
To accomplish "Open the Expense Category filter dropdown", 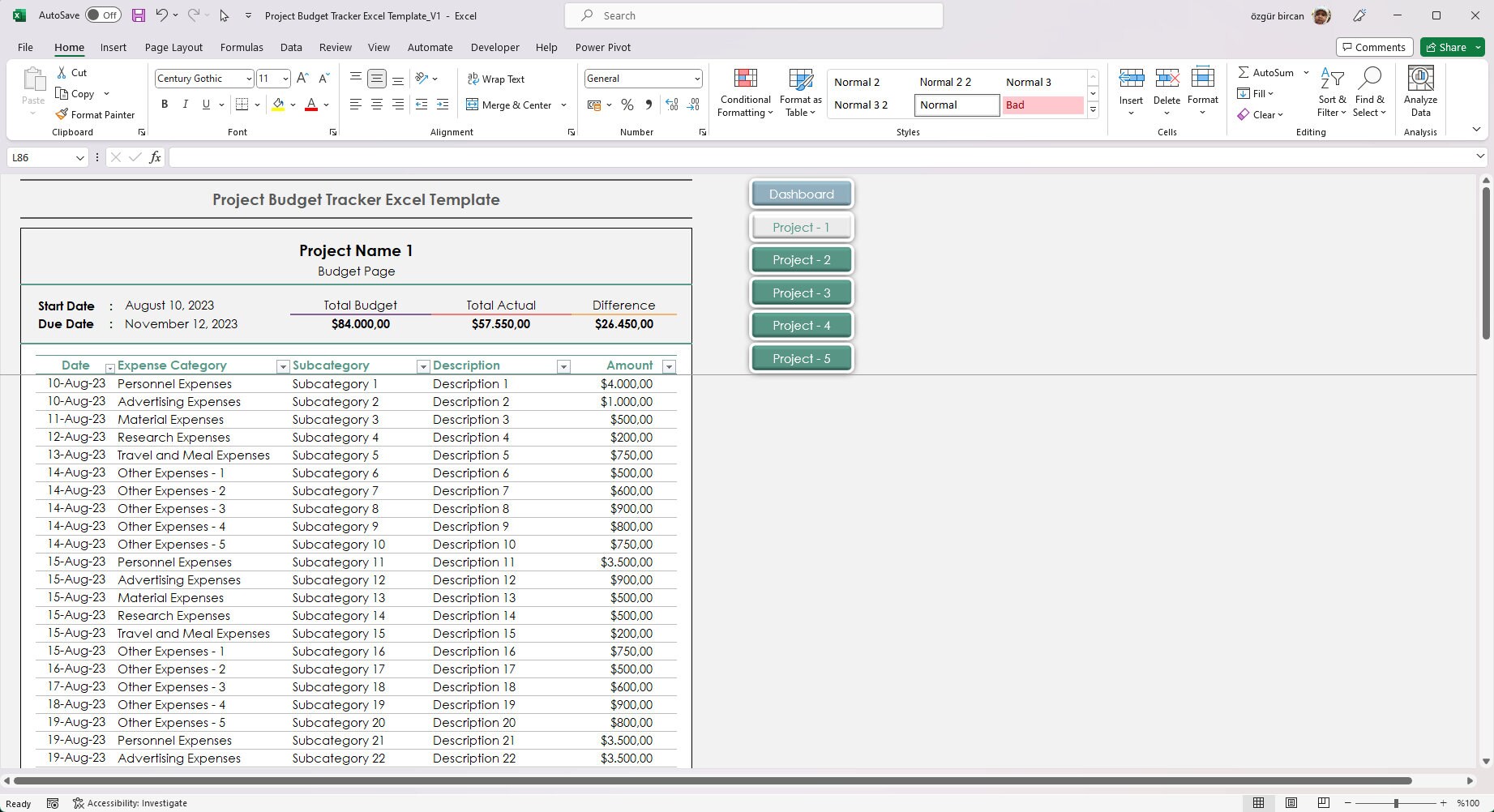I will point(282,366).
